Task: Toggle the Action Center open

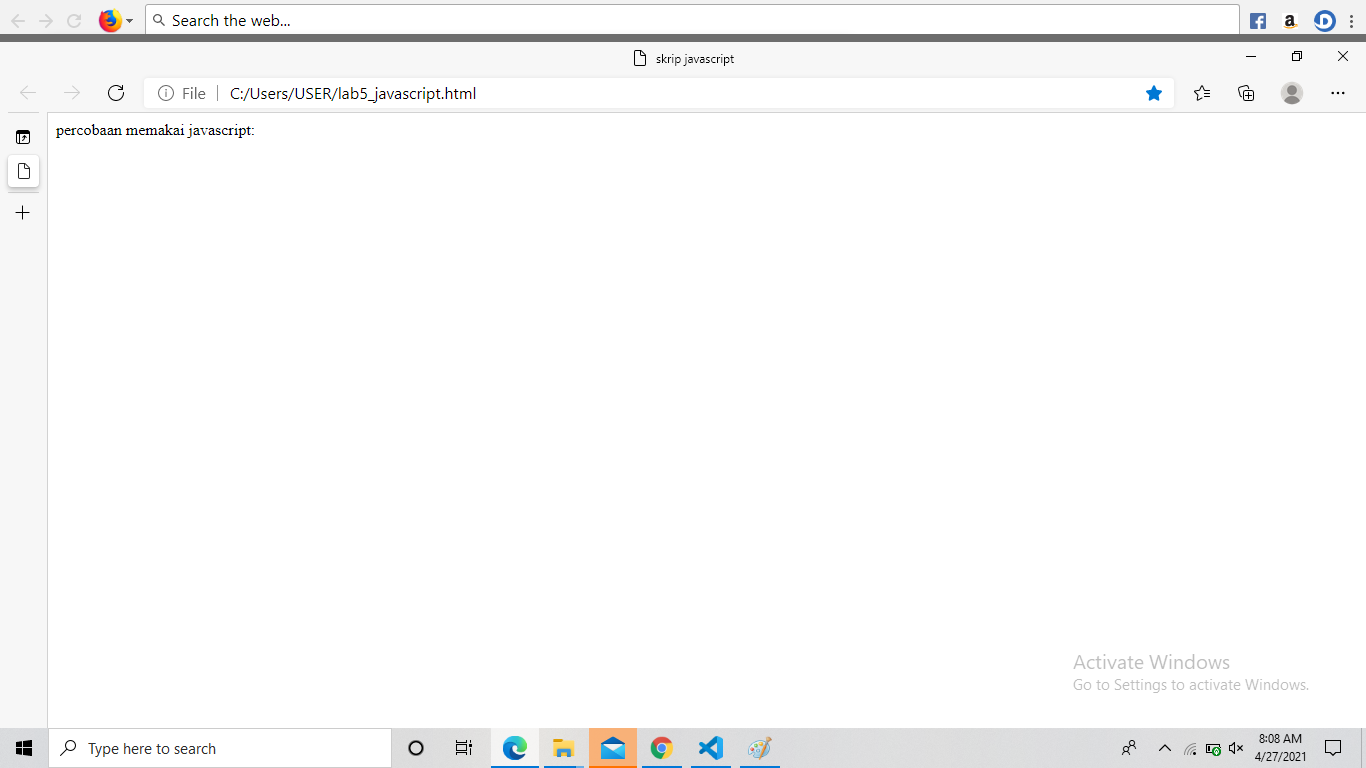Action: click(1334, 748)
